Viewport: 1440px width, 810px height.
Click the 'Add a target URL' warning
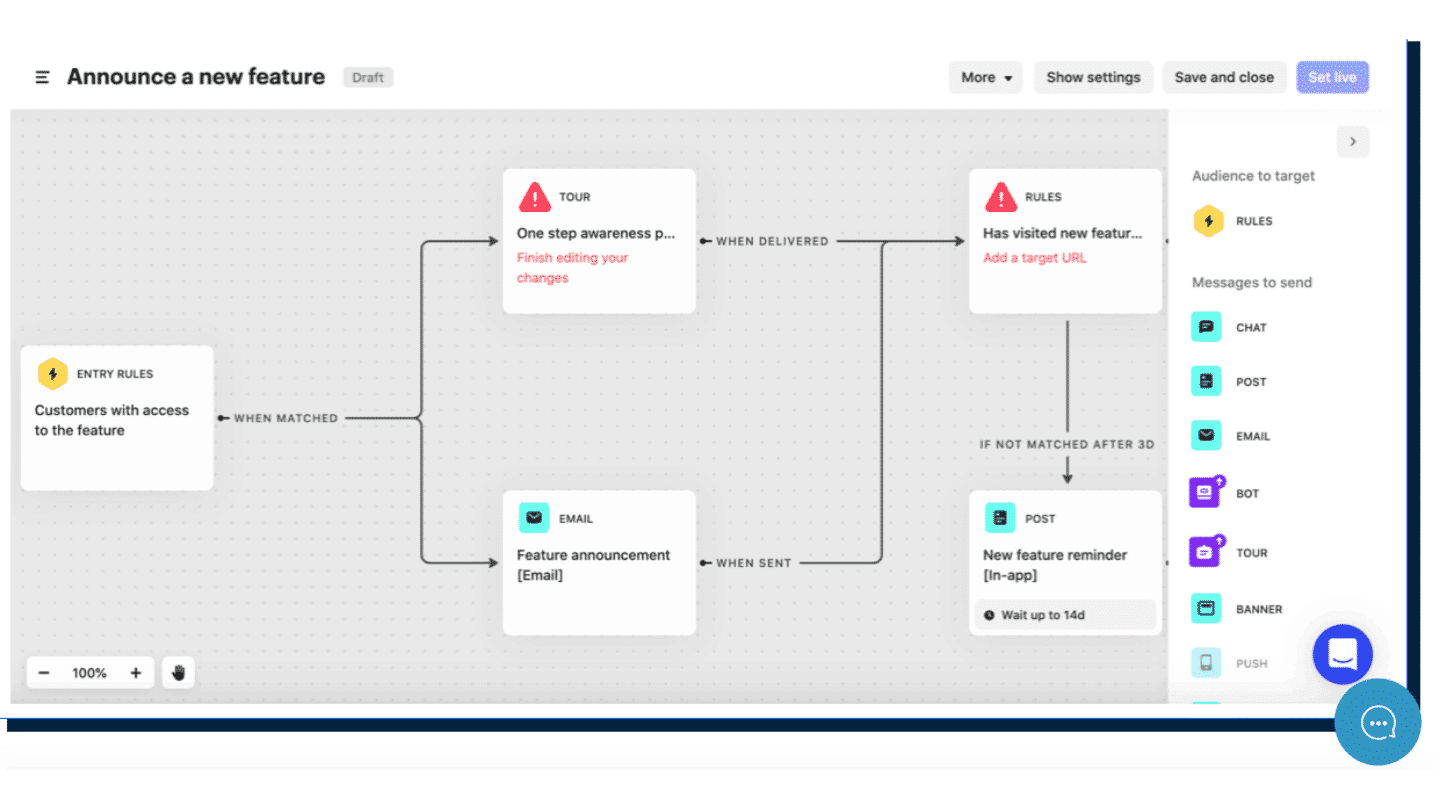pos(1035,257)
